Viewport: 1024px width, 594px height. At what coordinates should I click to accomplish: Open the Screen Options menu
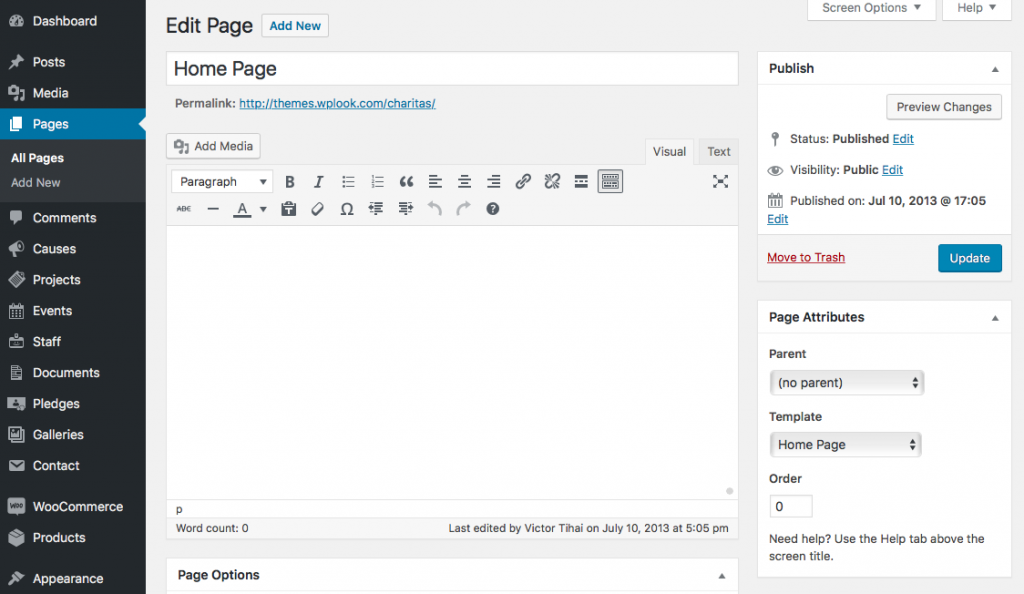pos(869,8)
